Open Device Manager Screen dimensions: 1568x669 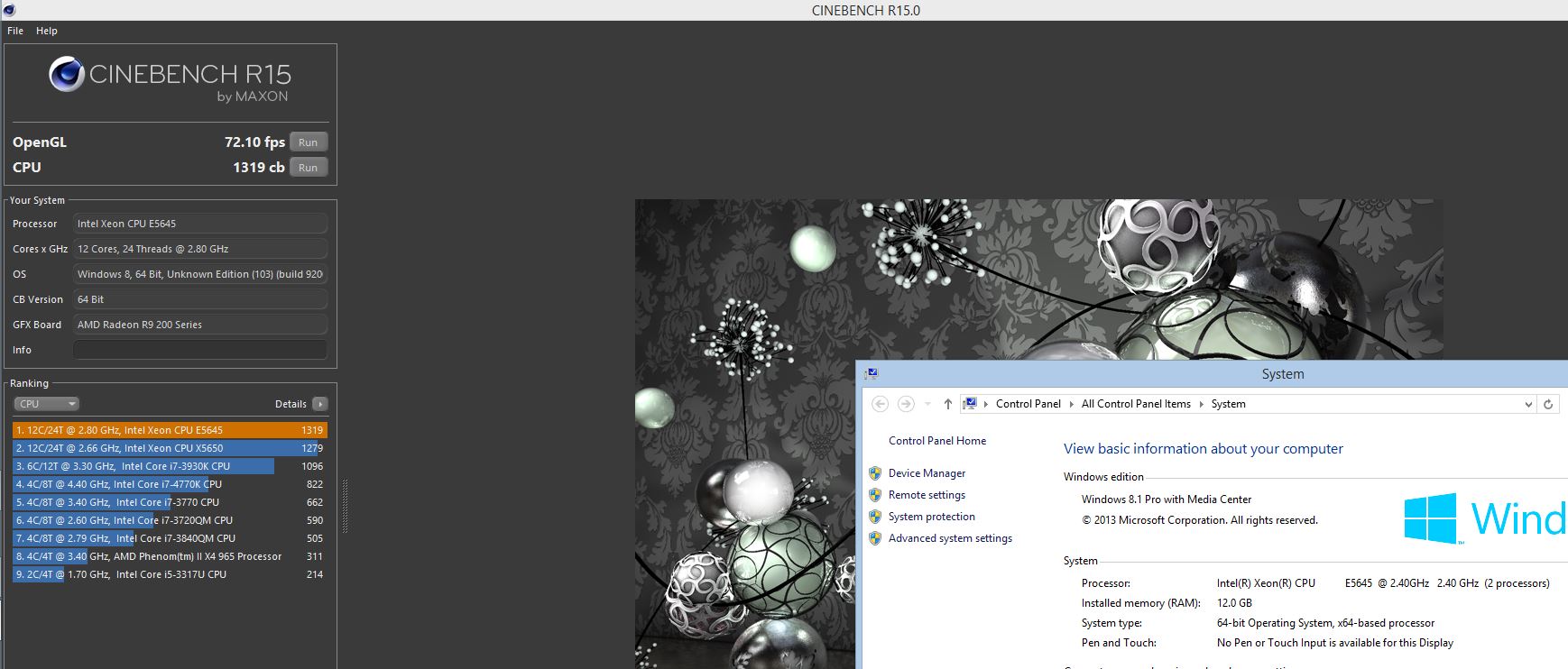point(927,473)
